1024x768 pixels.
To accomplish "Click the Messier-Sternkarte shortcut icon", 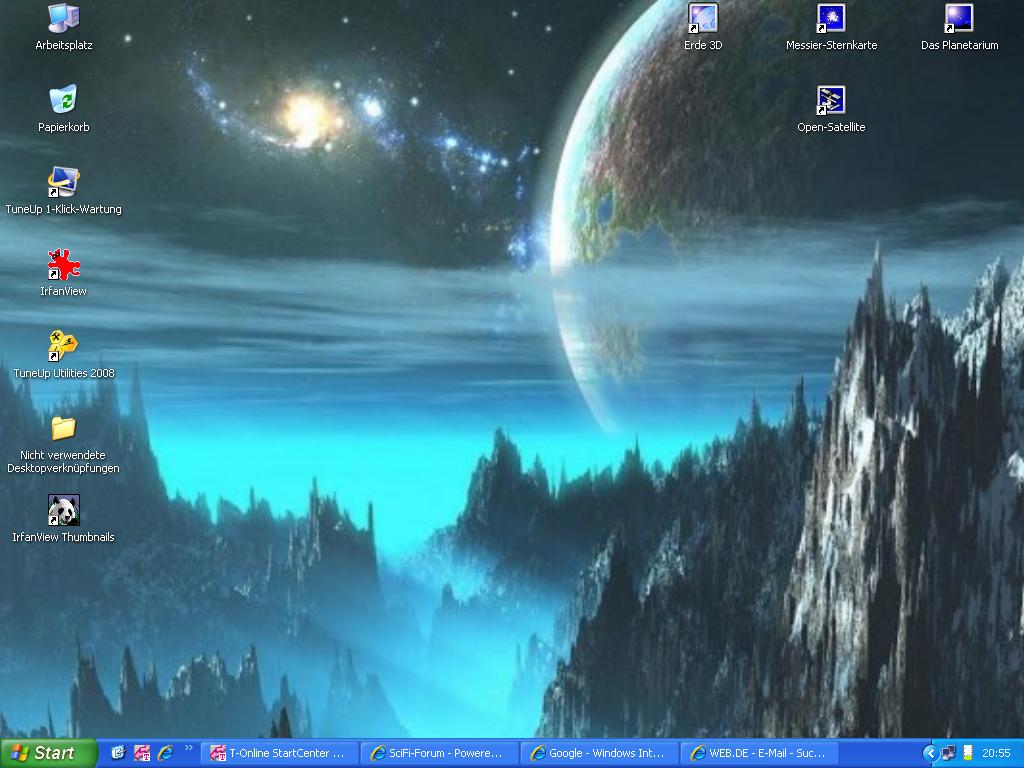I will click(831, 19).
